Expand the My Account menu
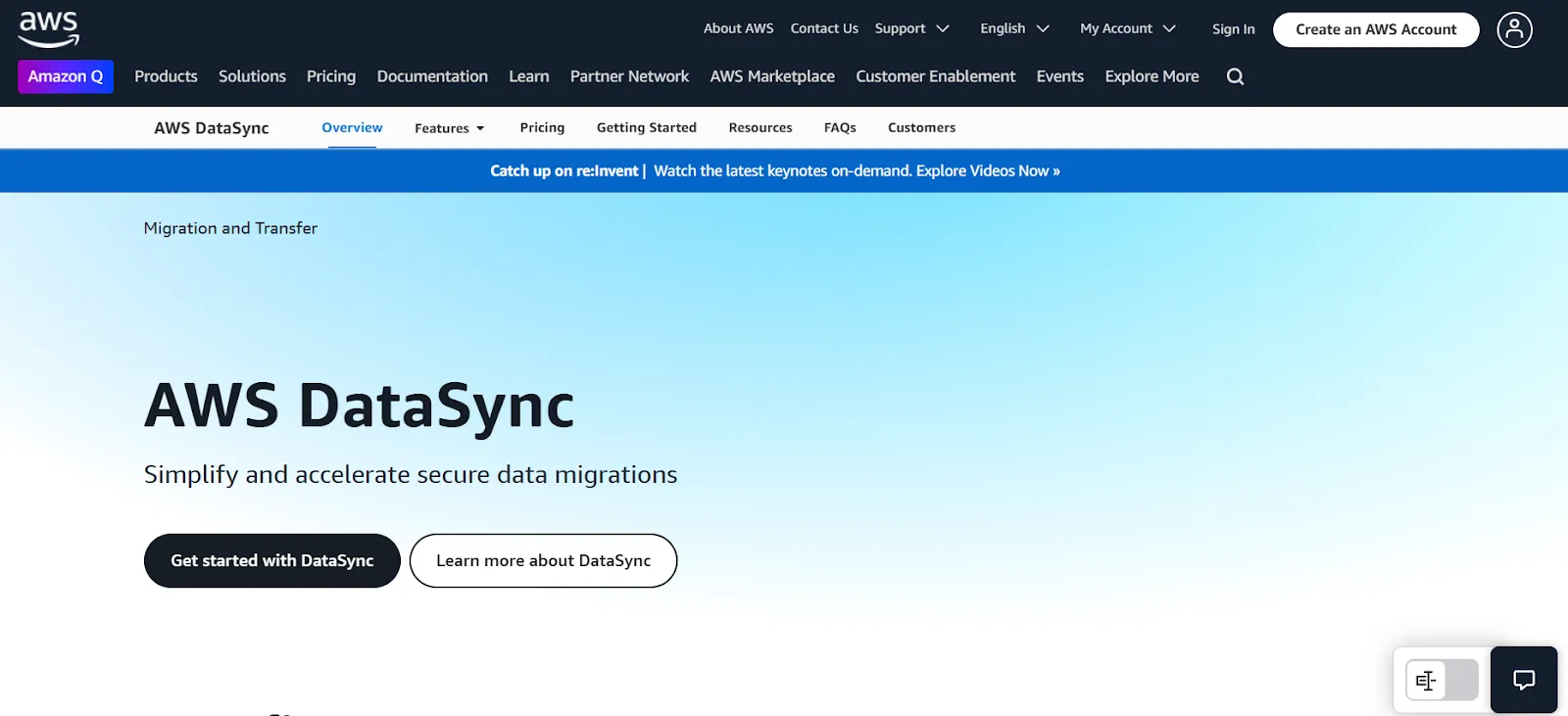 pos(1128,28)
